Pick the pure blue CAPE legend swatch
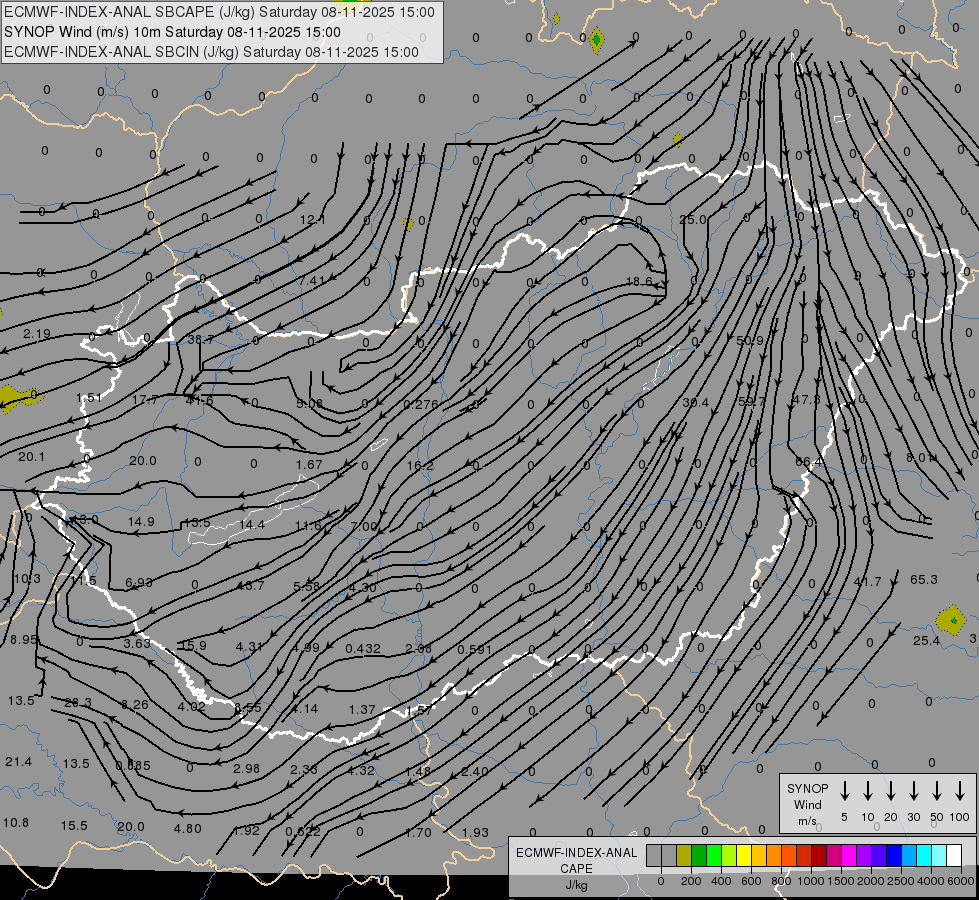The height and width of the screenshot is (900, 979). (x=893, y=856)
